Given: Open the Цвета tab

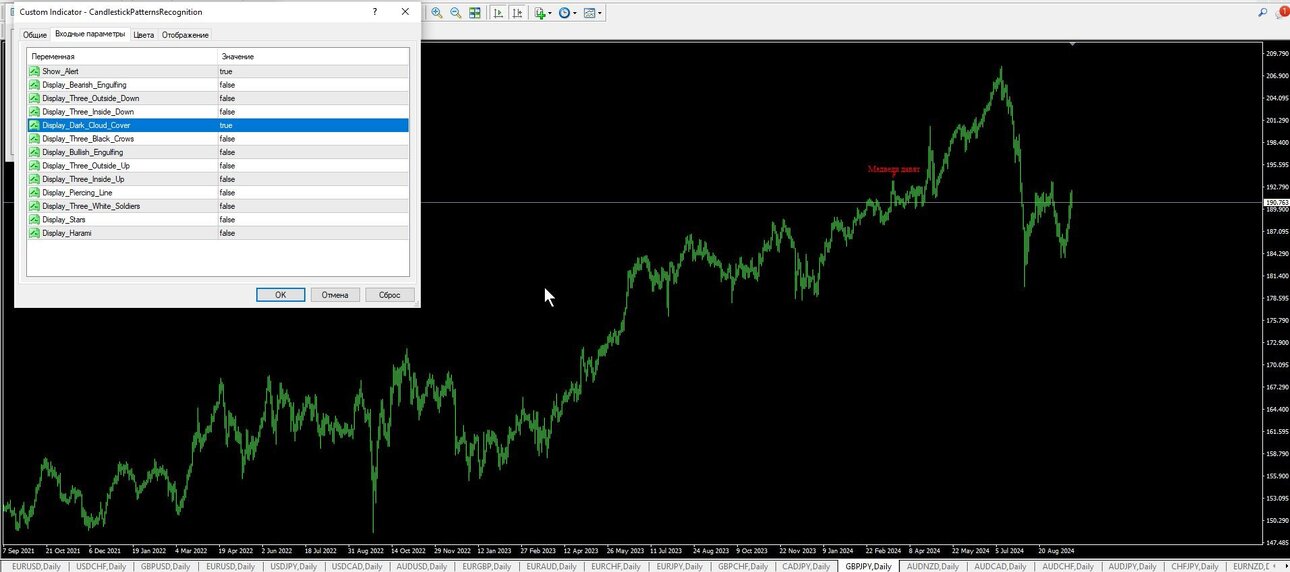Looking at the screenshot, I should 144,34.
